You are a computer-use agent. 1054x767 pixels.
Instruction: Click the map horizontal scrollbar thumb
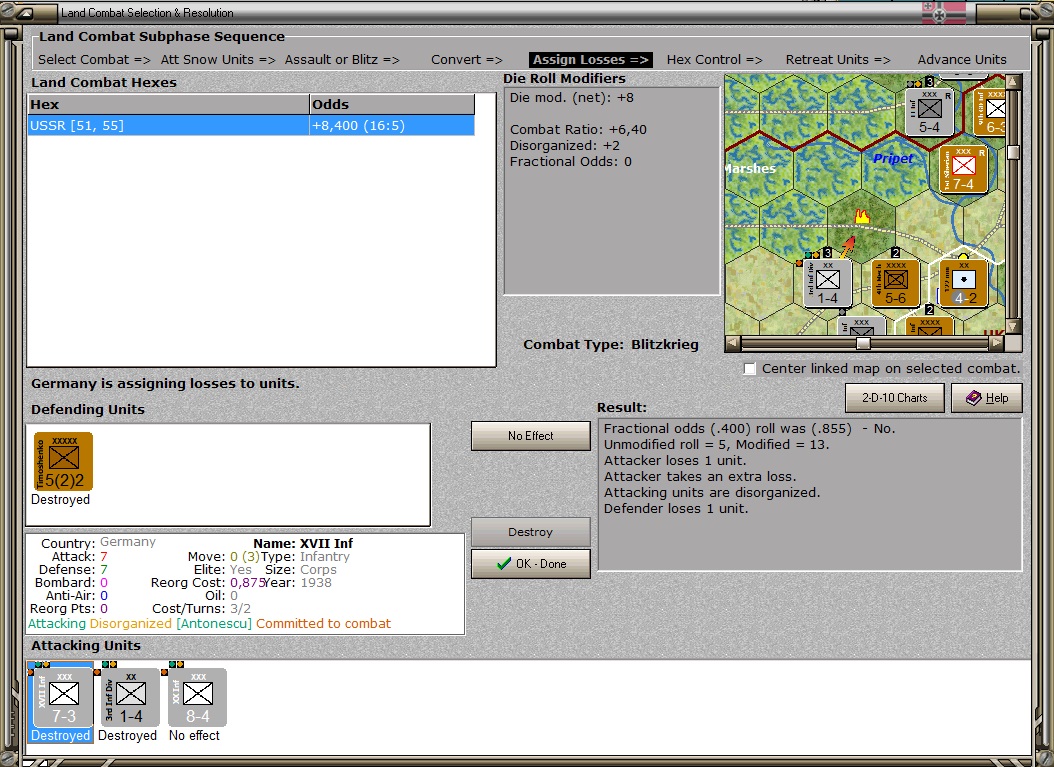863,344
